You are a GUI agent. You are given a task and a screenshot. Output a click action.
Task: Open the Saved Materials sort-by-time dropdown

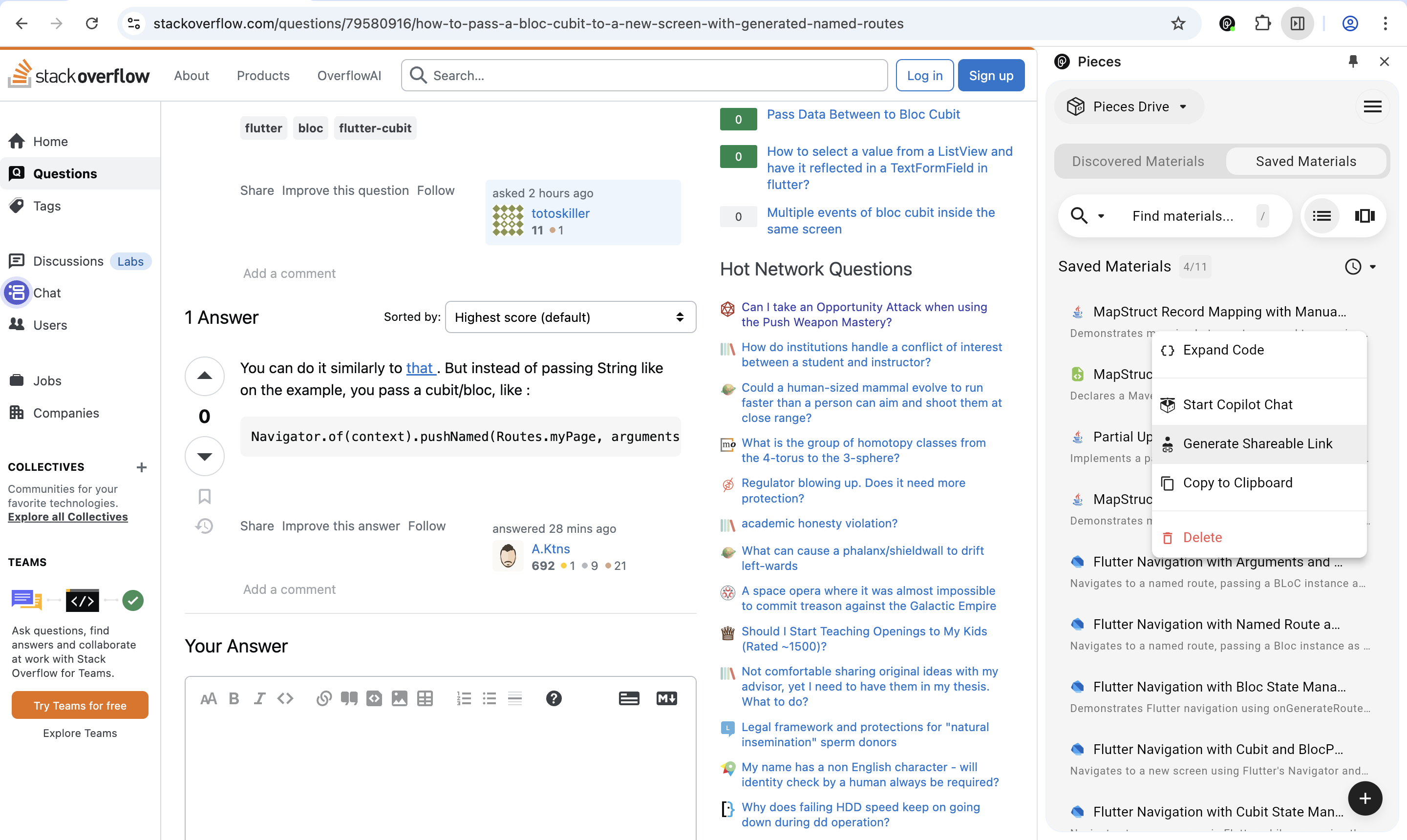coord(1360,267)
